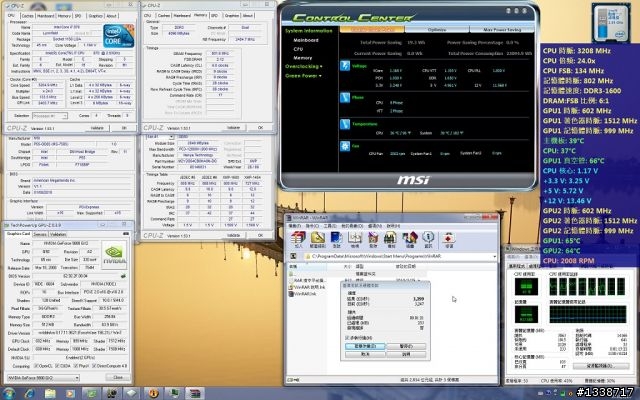
Task: Open the Slot #1 dropdown in CPU-Z SPD window
Action: 160,137
